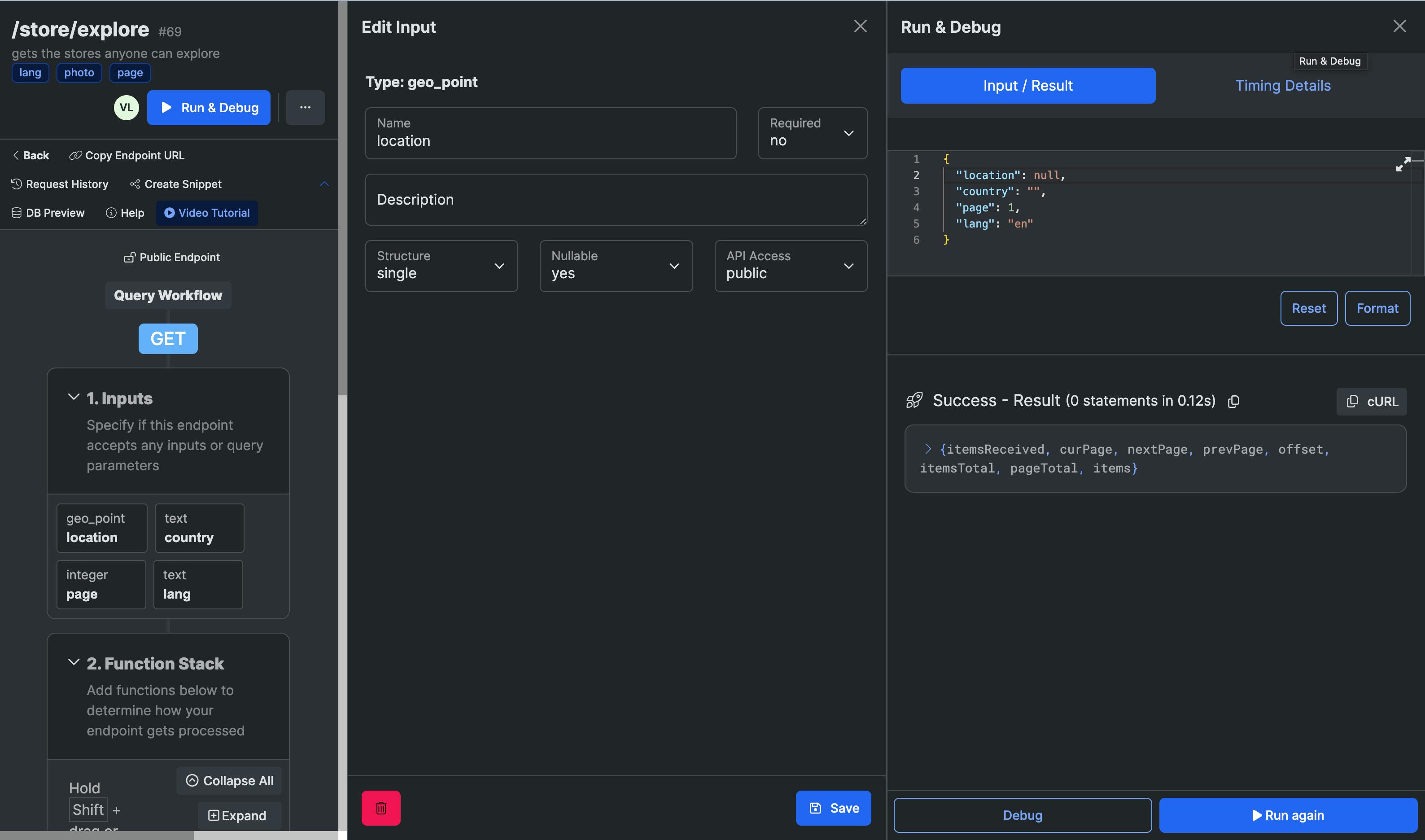The width and height of the screenshot is (1425, 840).
Task: Click the /store/explore endpoint title
Action: [x=80, y=30]
